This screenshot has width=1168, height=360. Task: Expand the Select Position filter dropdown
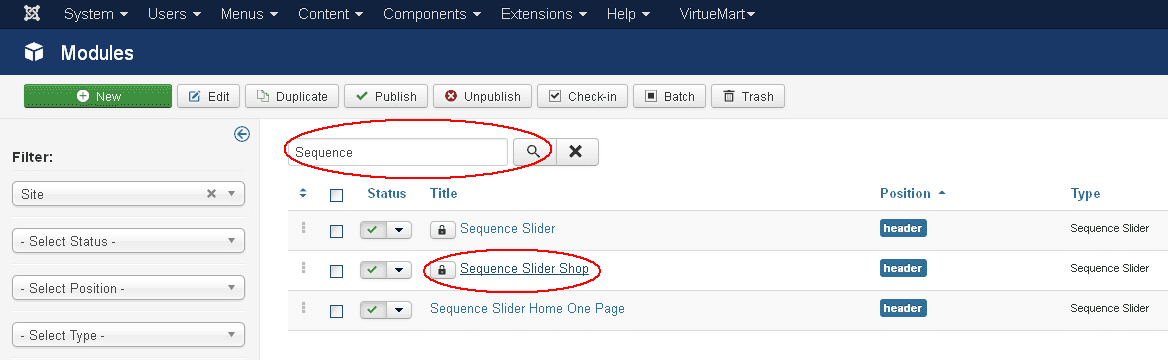pos(129,288)
